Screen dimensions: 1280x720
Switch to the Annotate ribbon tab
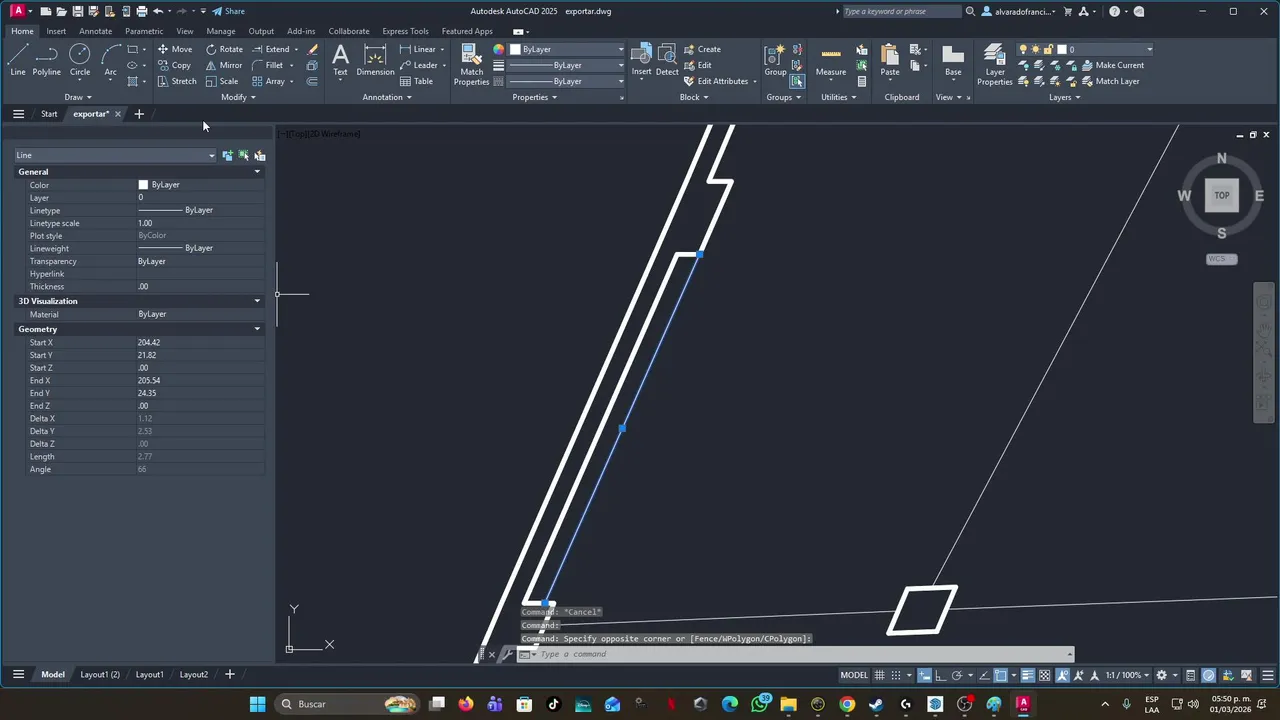pos(96,31)
